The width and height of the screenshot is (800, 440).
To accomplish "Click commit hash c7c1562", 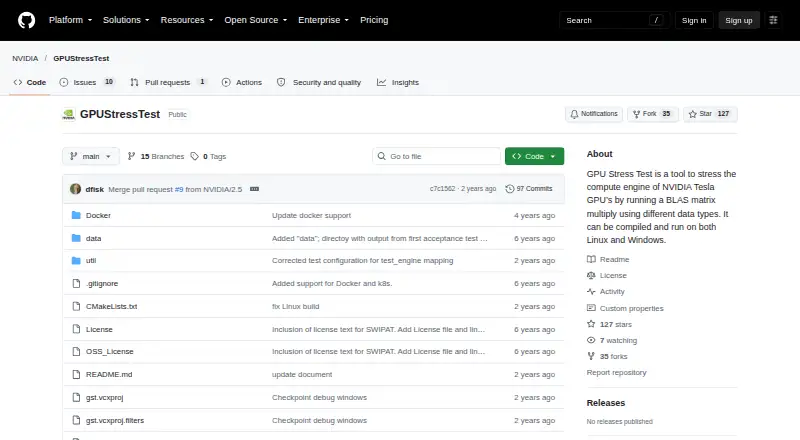I will 442,189.
